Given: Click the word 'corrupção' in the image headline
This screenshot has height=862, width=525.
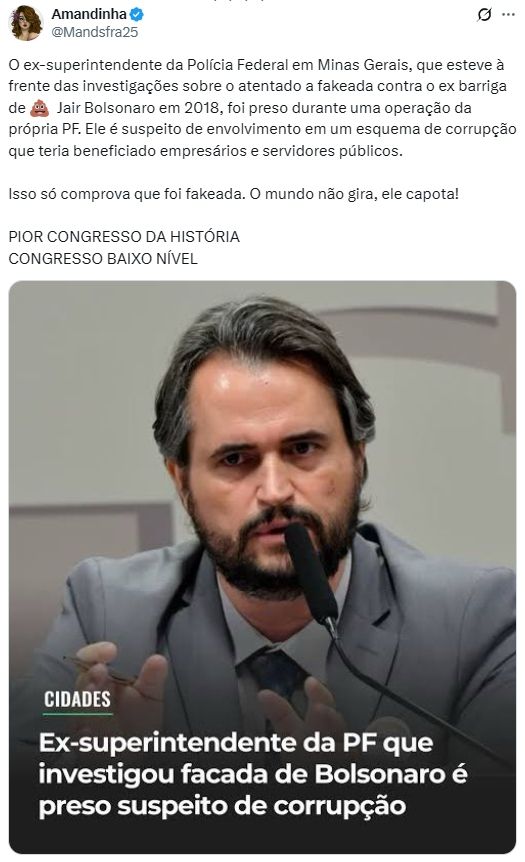Looking at the screenshot, I should coord(339,806).
